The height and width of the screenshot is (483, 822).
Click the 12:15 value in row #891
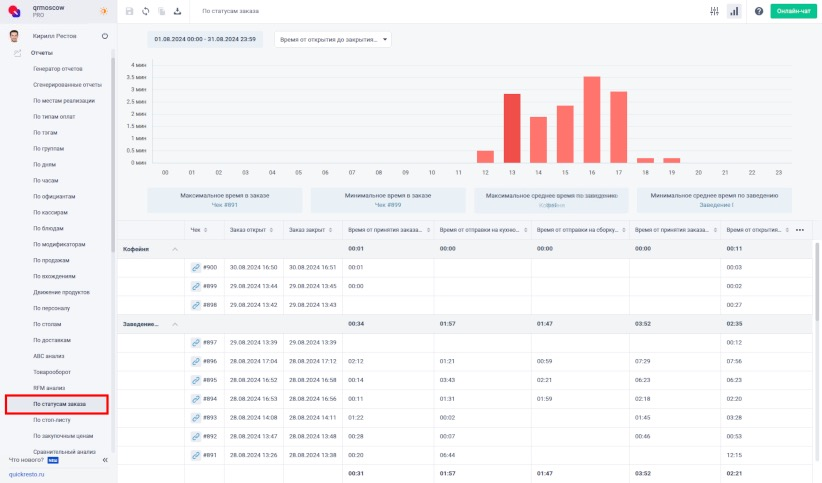(x=734, y=455)
